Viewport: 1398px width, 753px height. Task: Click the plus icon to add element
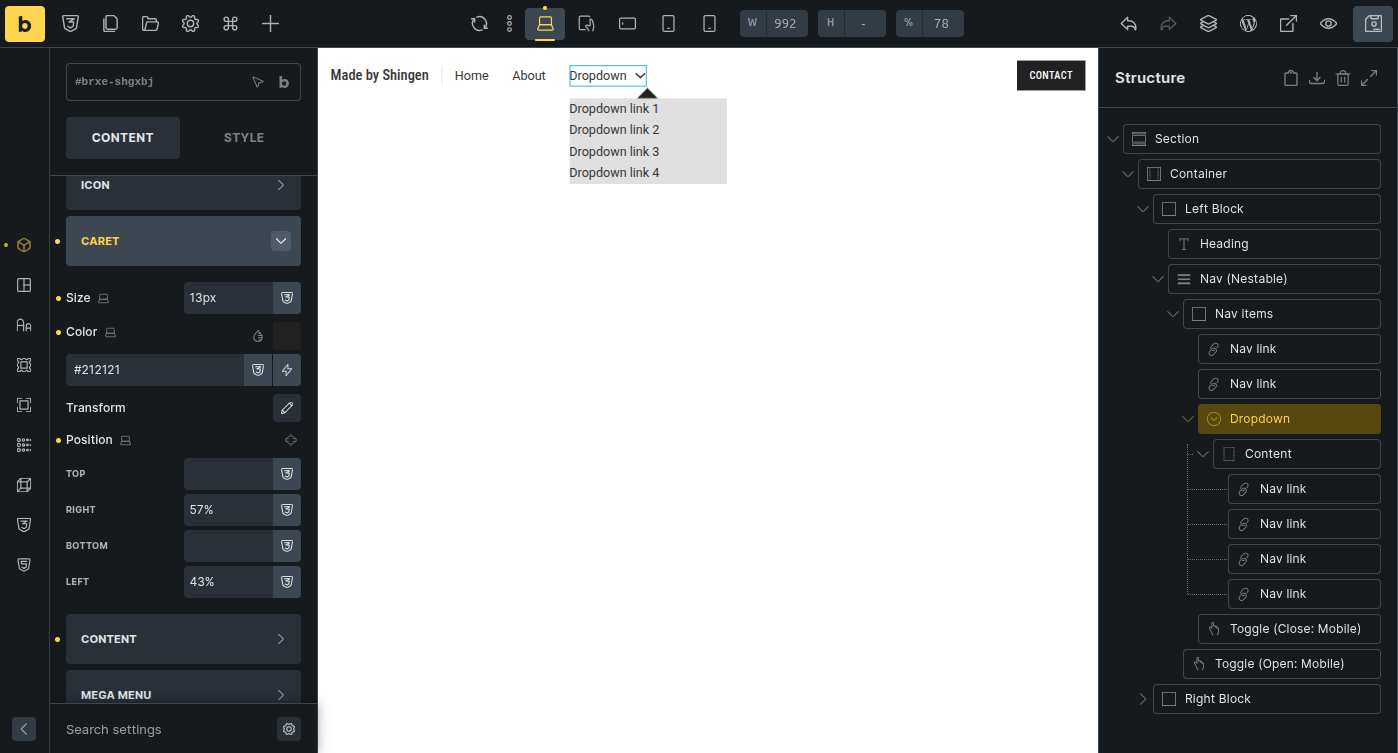(270, 24)
